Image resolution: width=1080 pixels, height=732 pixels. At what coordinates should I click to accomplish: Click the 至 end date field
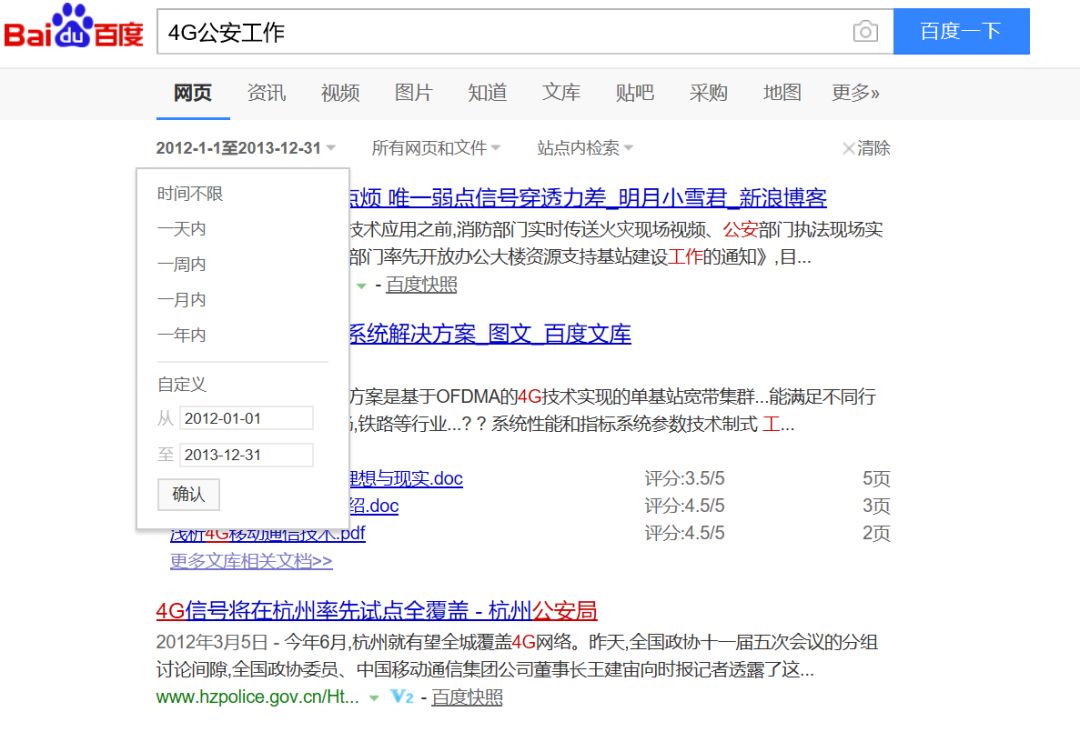tap(246, 455)
